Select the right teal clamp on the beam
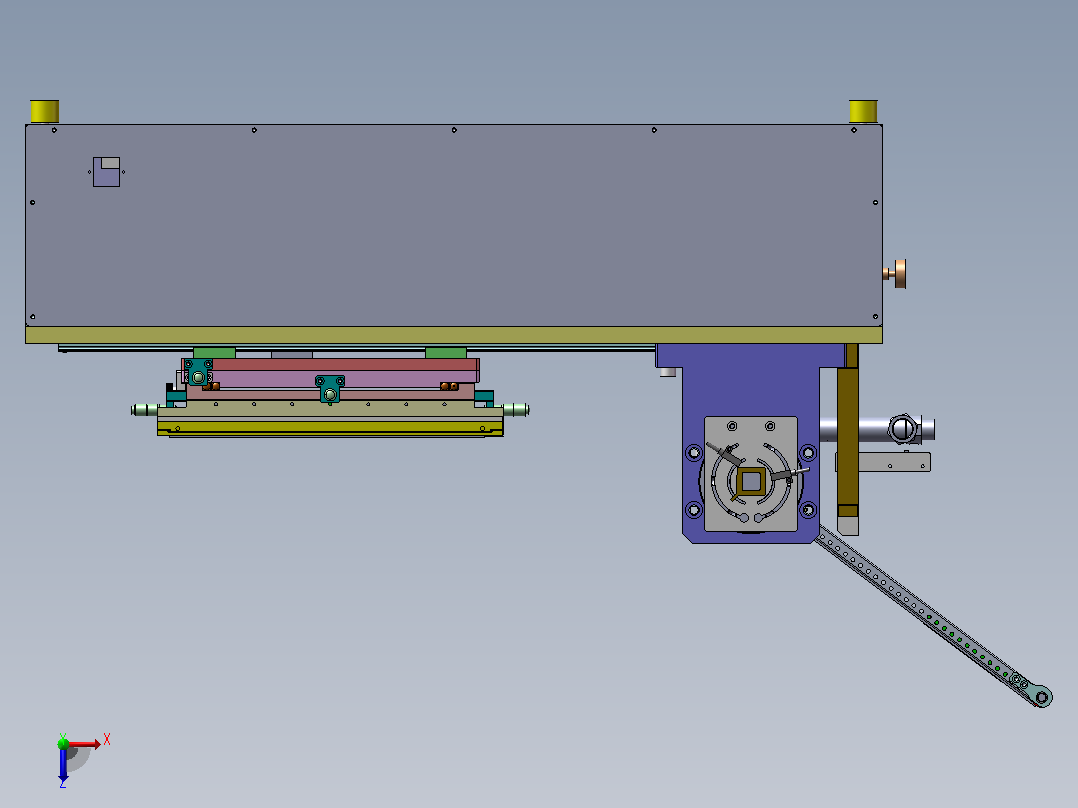This screenshot has width=1078, height=808. (484, 397)
